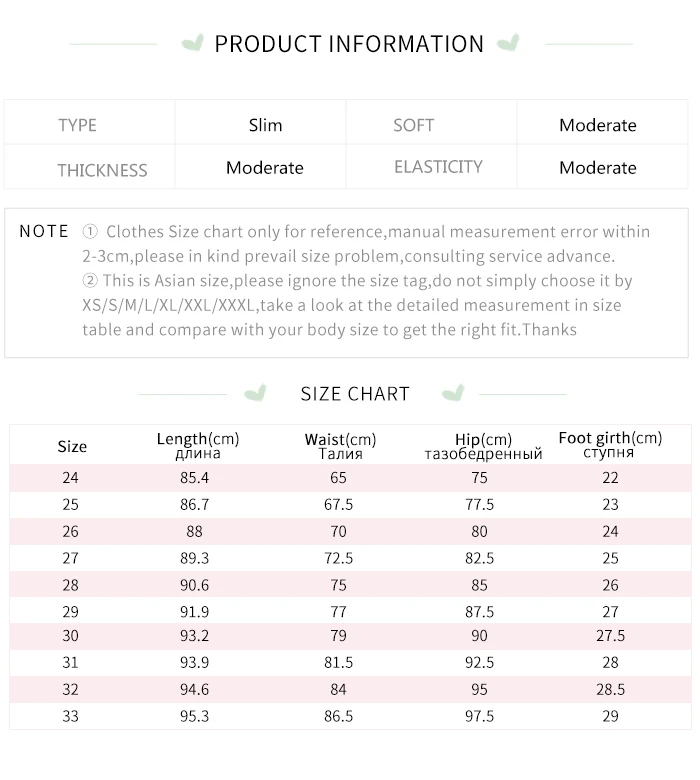Select the PRODUCT INFORMATION heading
700x780 pixels.
[x=349, y=44]
